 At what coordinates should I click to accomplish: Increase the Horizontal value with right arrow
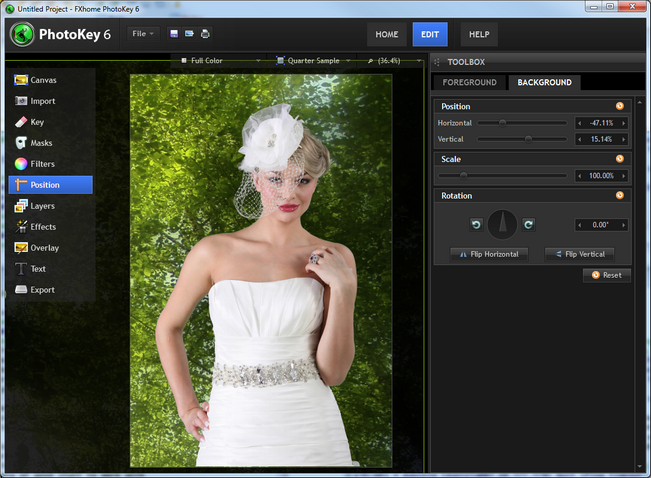pos(623,123)
